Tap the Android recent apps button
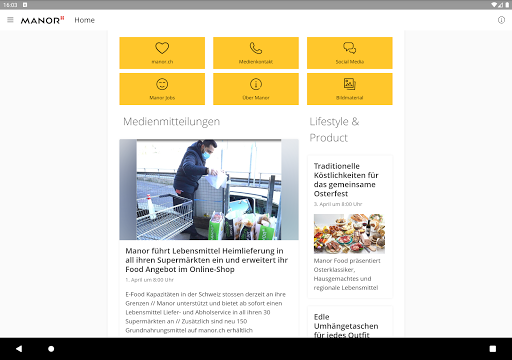Screen dimensions: 512x360 [493, 349]
